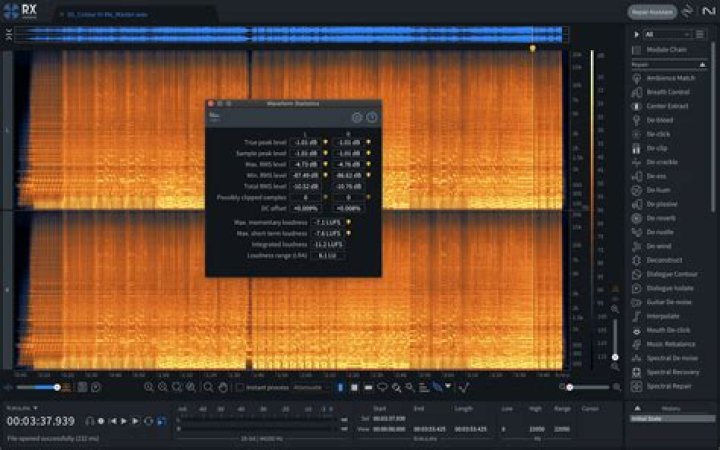Adjust the waveform/spectrogram opacity slider
Viewport: 720px width, 450px height.
click(40, 386)
